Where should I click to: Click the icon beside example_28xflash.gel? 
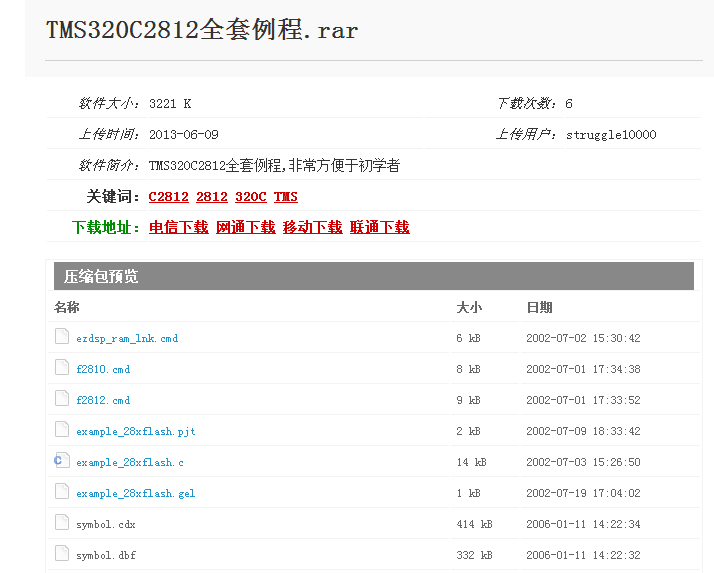pyautogui.click(x=62, y=492)
